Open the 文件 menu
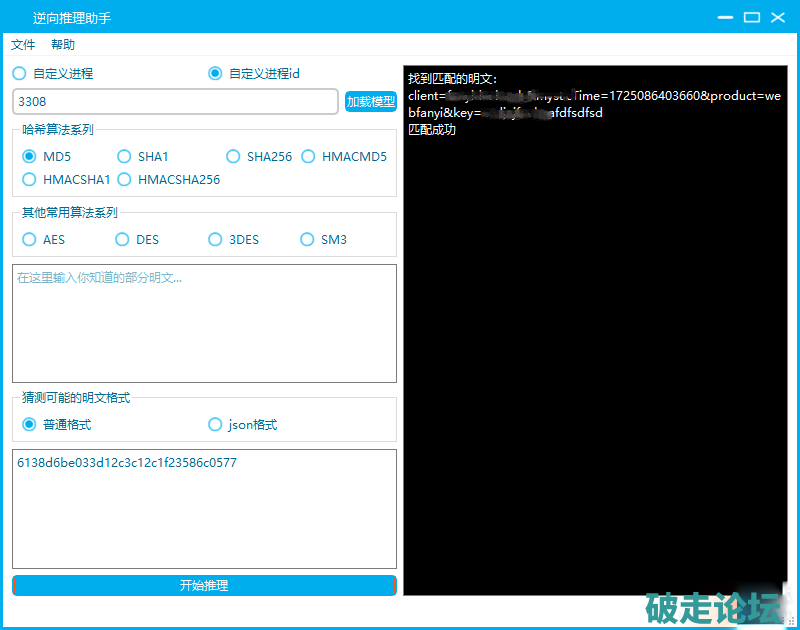Screen dimensions: 800x630 pyautogui.click(x=23, y=45)
